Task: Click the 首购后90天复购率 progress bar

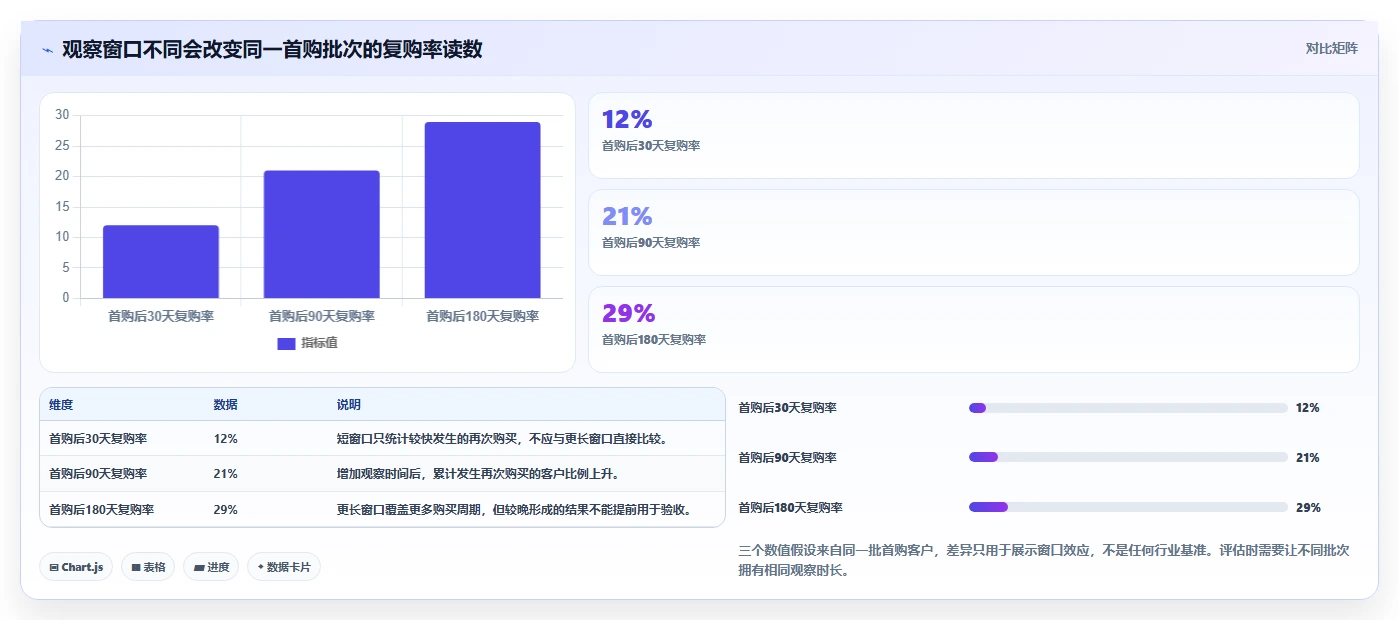Action: [x=1128, y=457]
